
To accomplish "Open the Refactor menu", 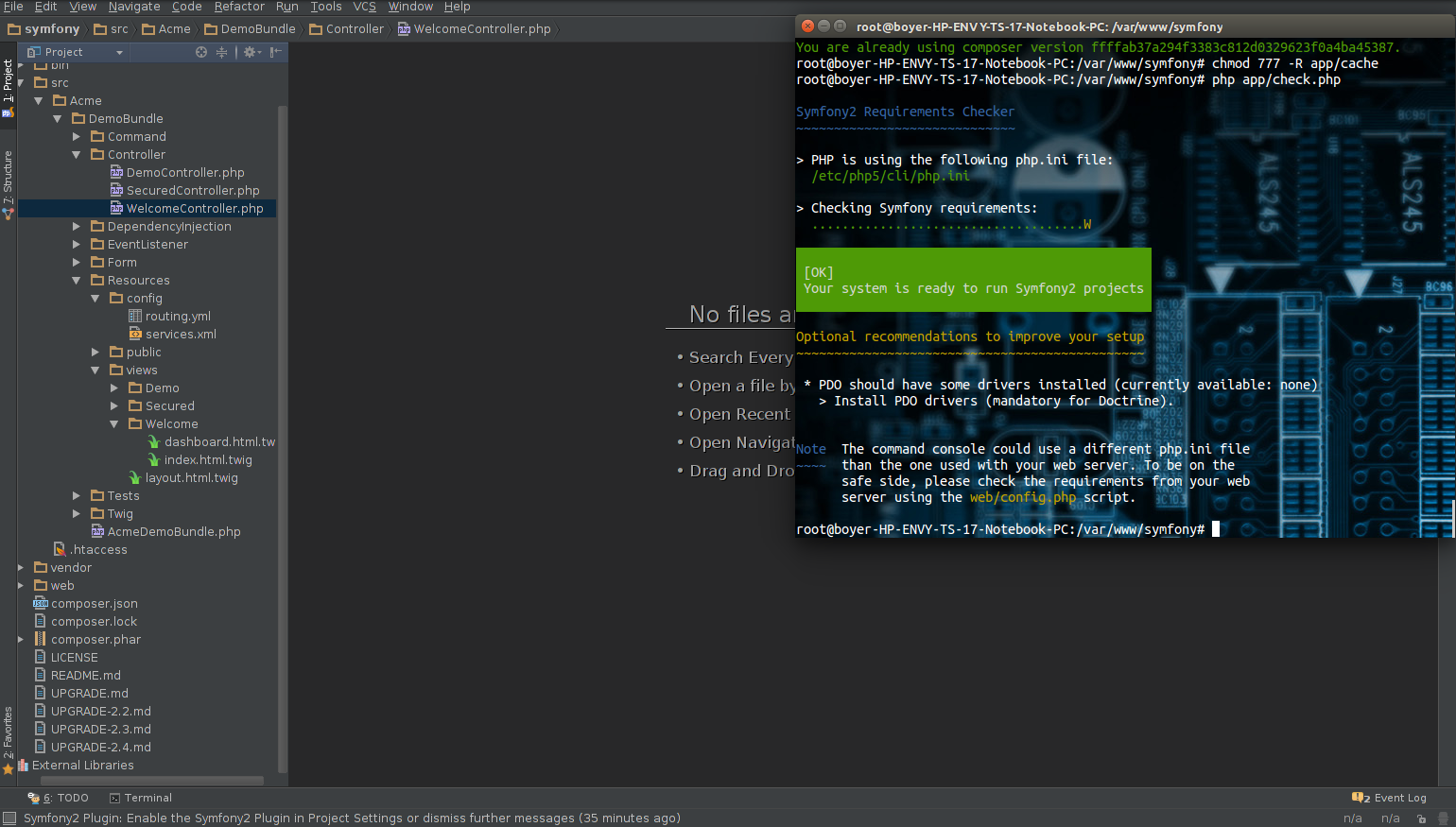I will (239, 7).
